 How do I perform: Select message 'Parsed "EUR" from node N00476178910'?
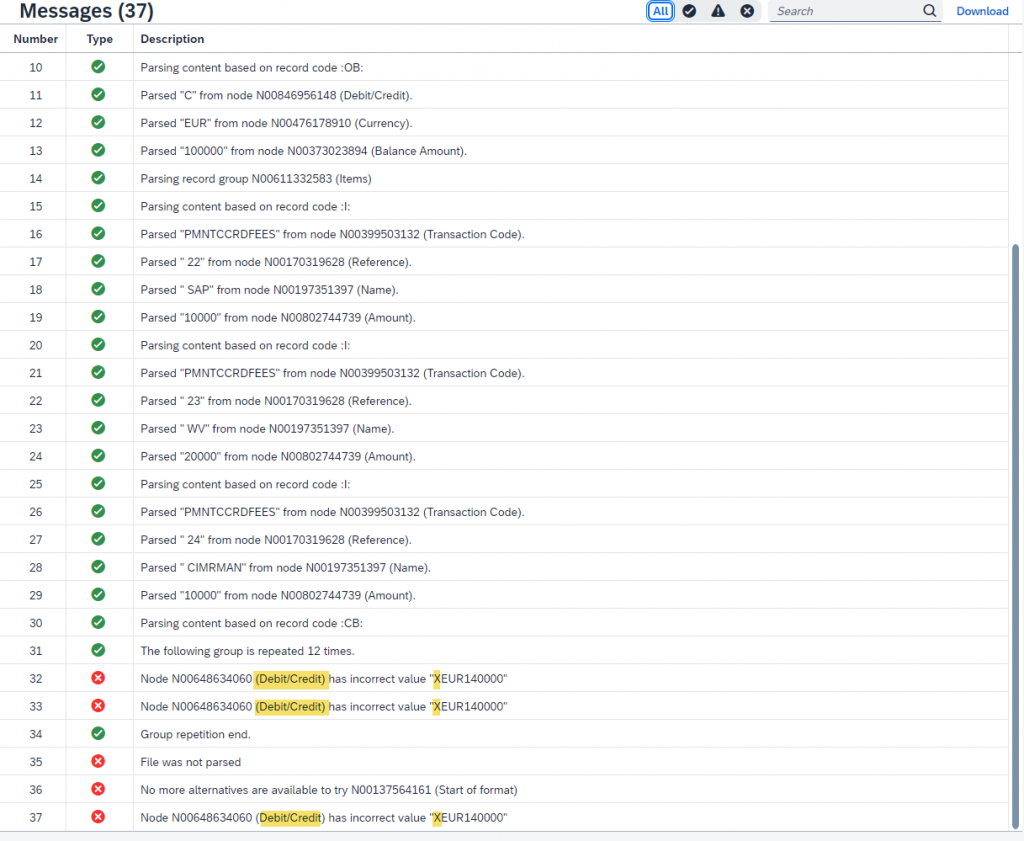tap(276, 123)
